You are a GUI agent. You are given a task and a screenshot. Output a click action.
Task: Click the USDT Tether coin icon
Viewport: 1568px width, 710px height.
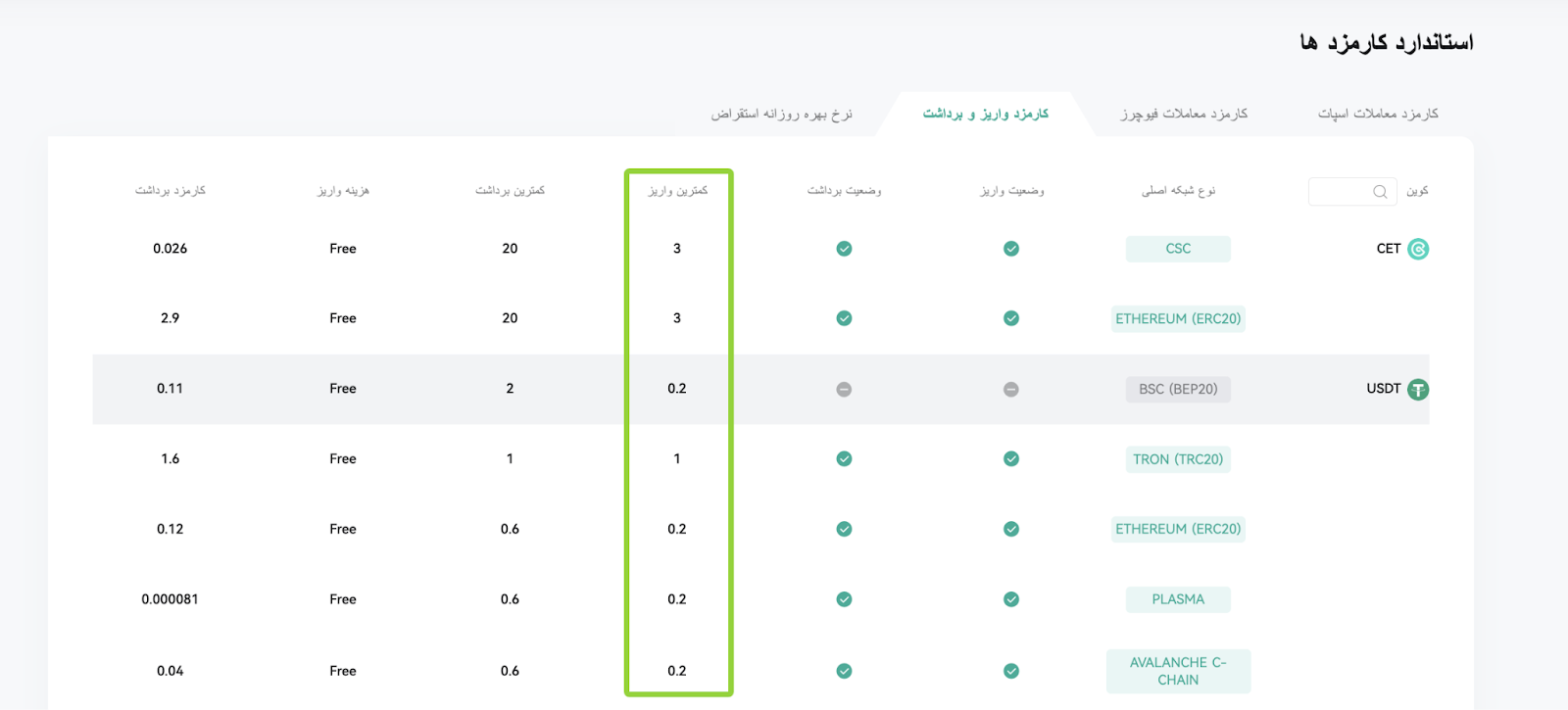click(x=1418, y=390)
